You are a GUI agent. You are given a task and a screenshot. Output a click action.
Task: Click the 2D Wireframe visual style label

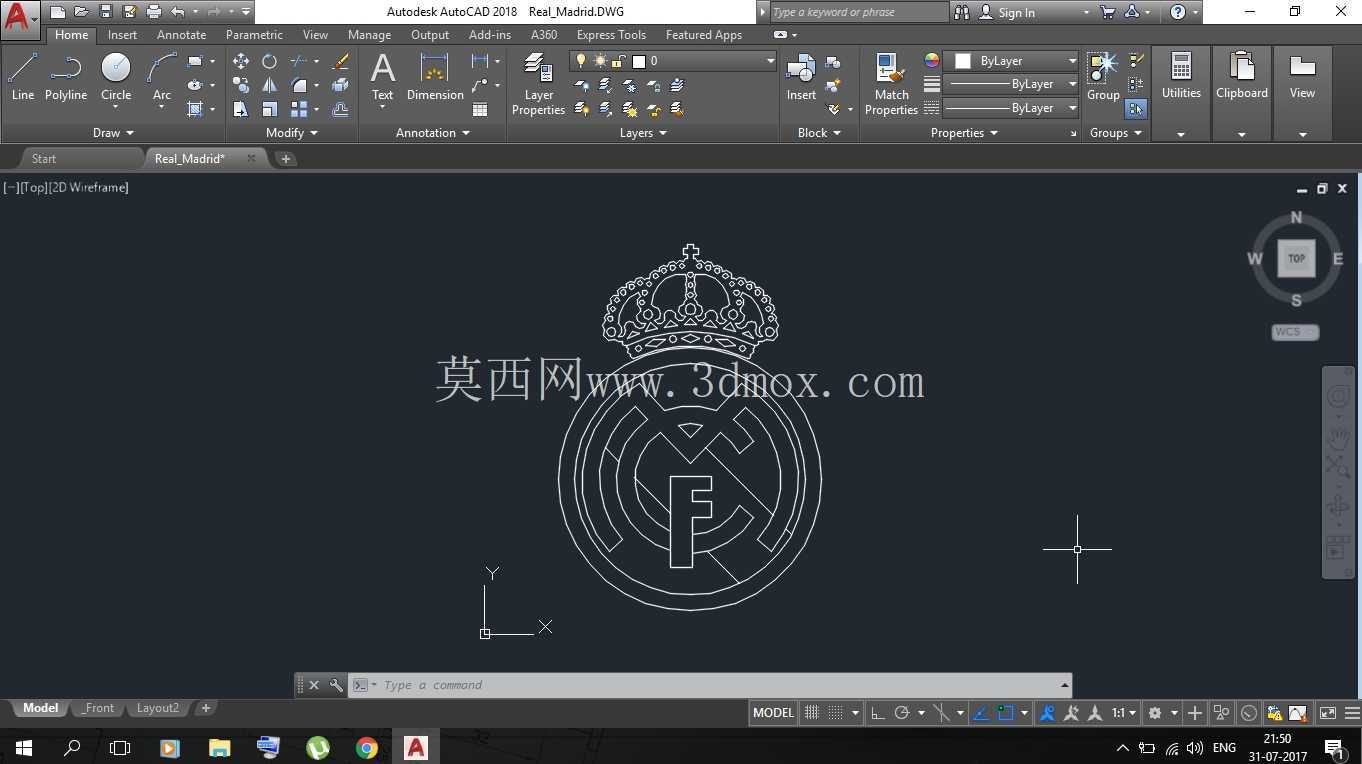click(89, 187)
